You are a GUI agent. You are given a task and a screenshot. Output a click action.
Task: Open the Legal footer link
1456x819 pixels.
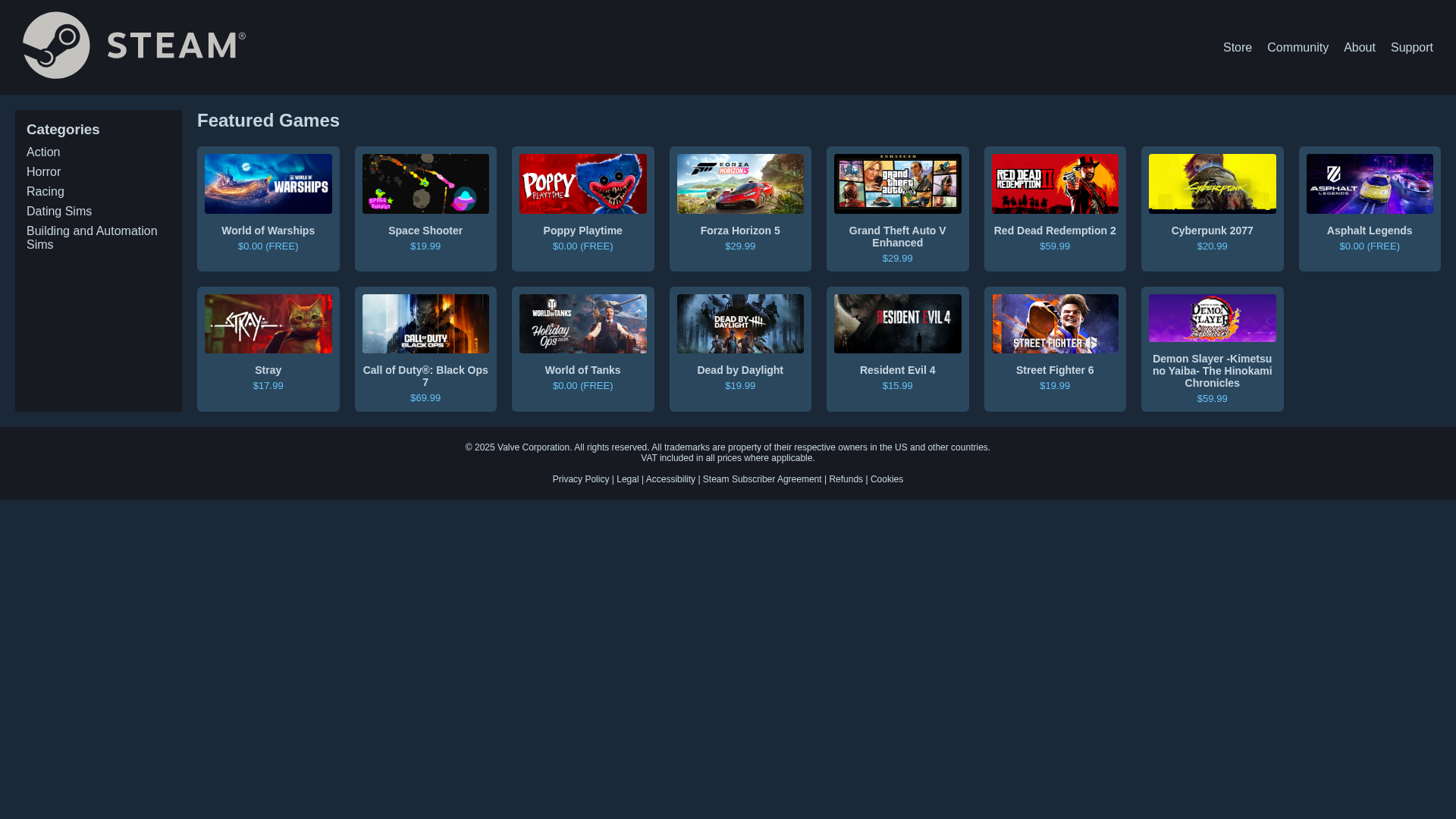click(x=627, y=479)
